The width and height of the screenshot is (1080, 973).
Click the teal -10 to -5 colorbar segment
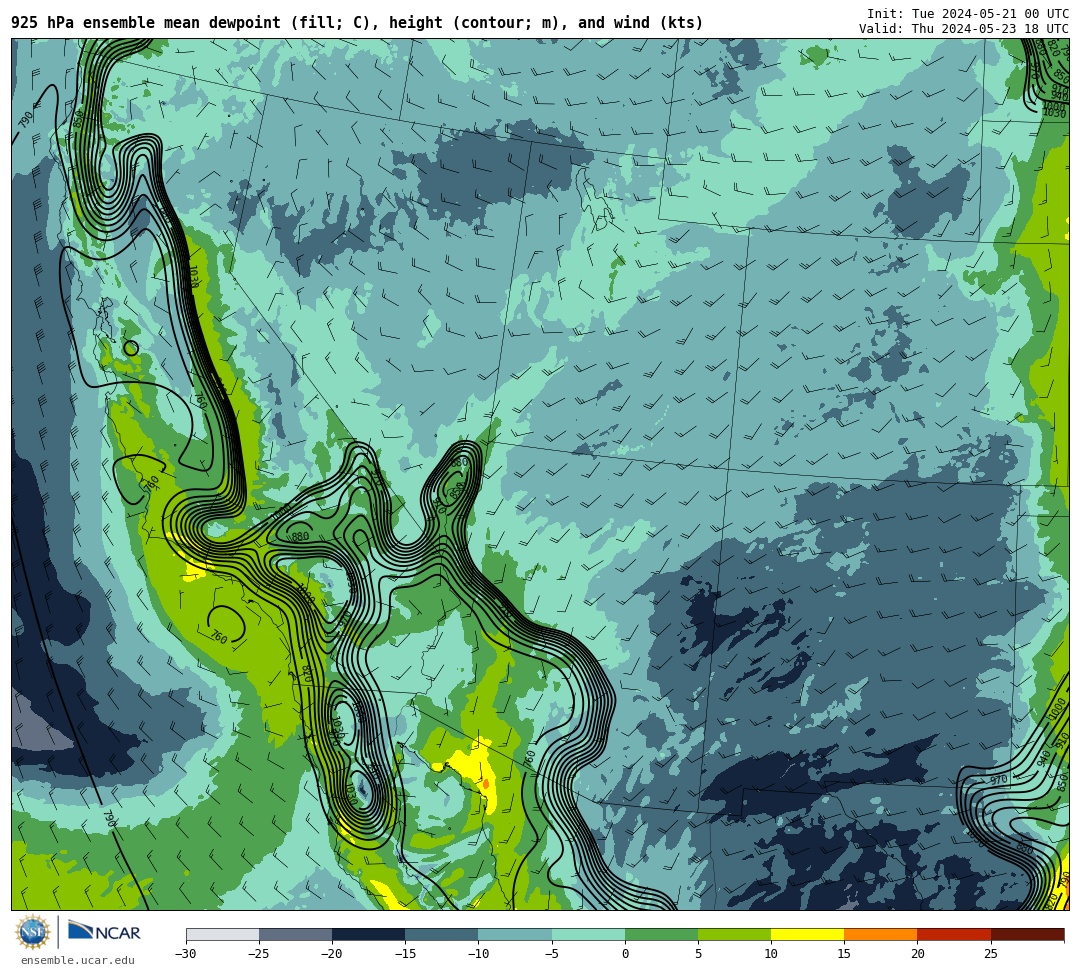click(x=515, y=934)
